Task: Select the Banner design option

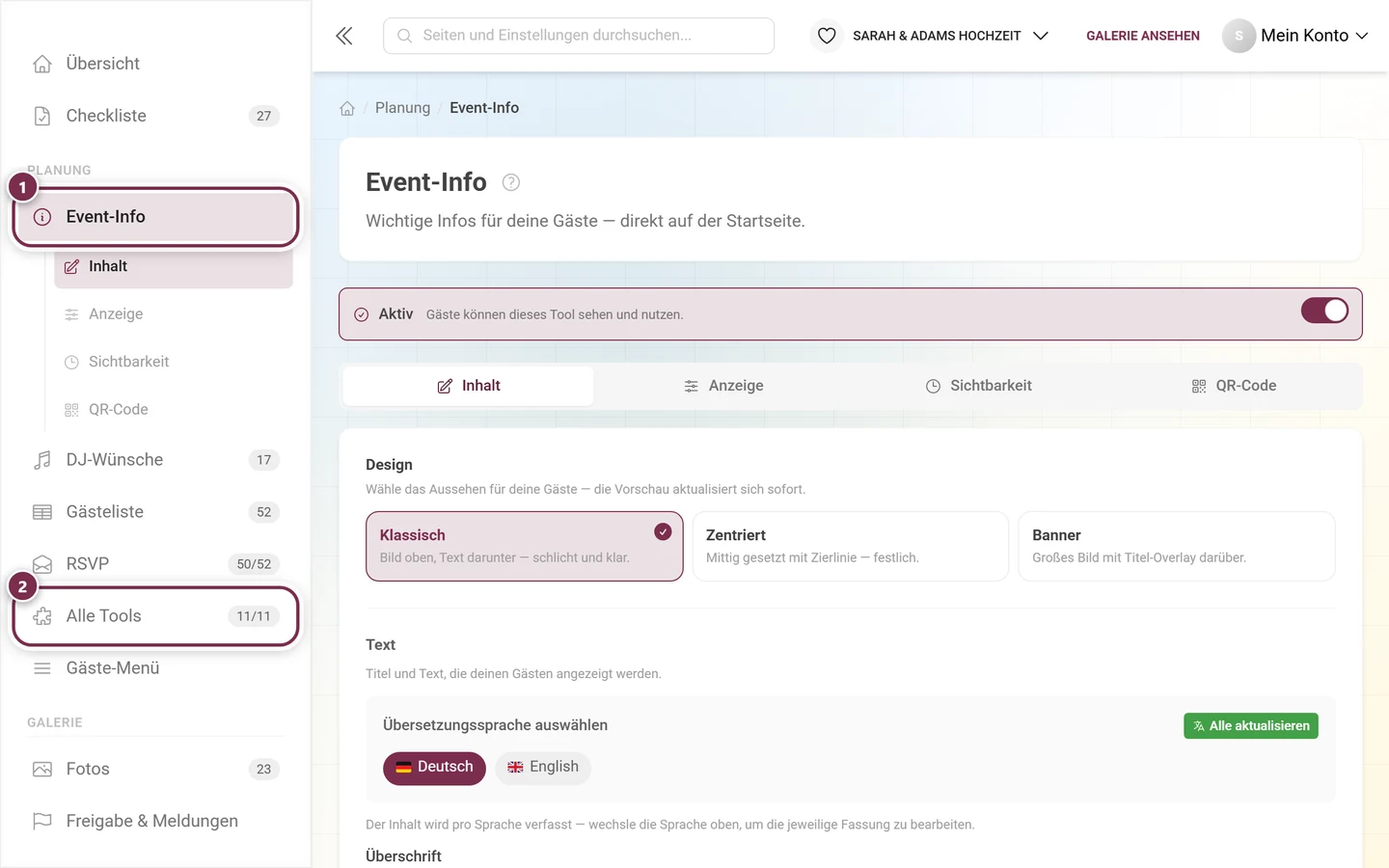Action: click(x=1177, y=546)
